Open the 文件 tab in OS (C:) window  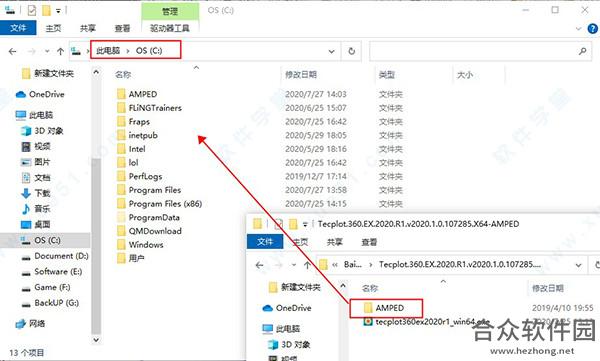point(18,28)
